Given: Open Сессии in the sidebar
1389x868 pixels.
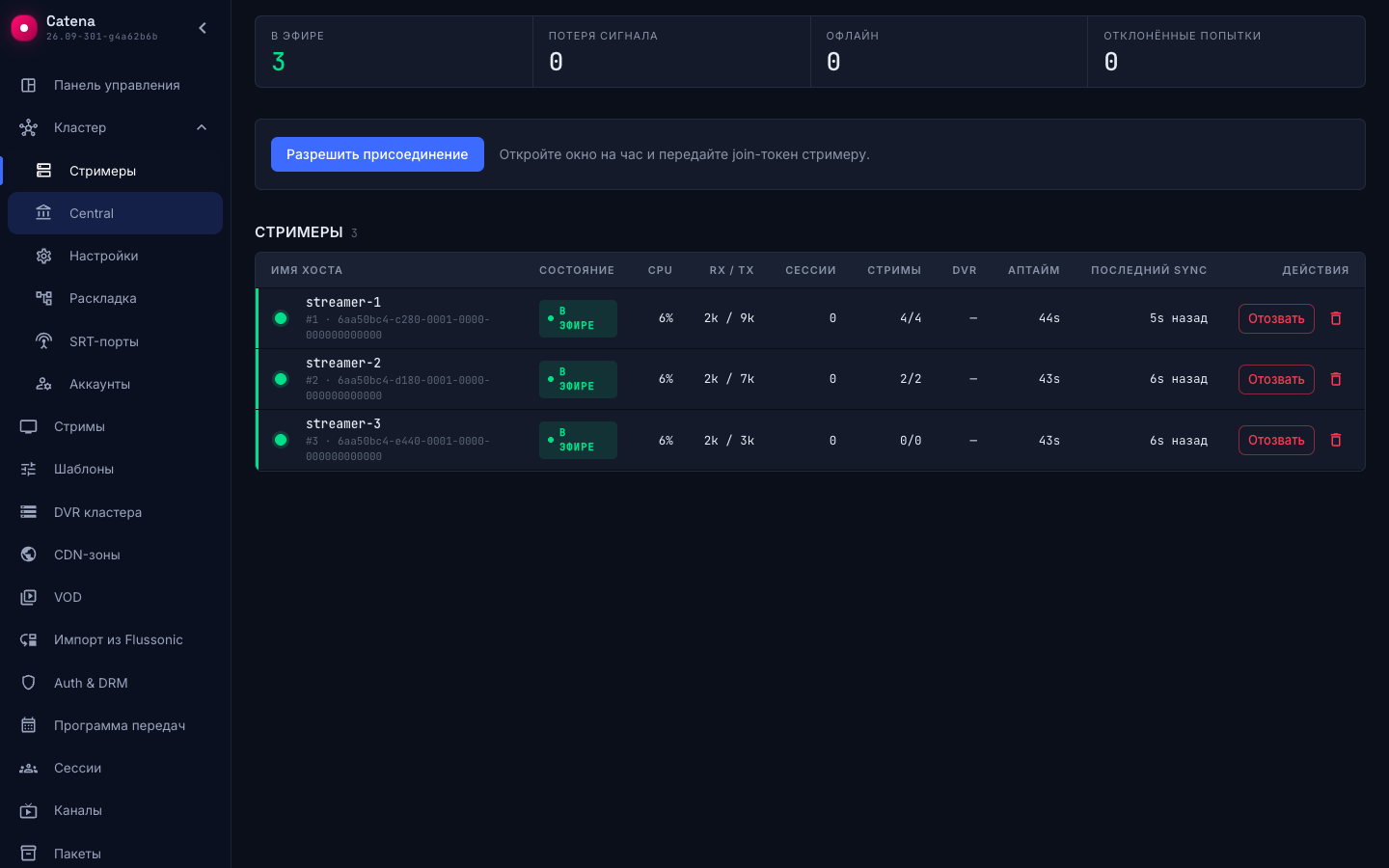Looking at the screenshot, I should (x=115, y=768).
